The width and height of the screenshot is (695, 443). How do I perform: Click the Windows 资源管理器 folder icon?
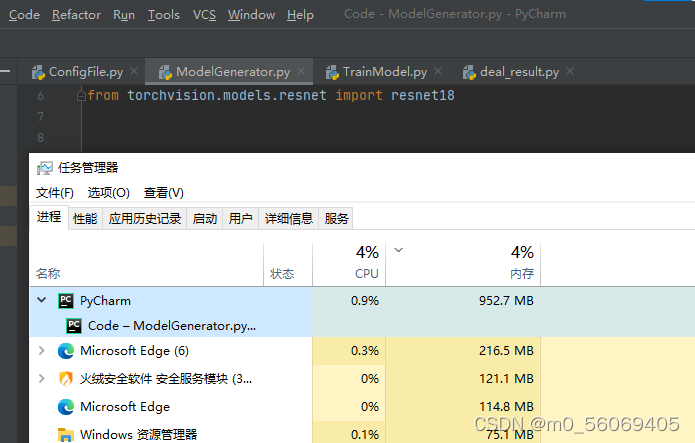(66, 435)
